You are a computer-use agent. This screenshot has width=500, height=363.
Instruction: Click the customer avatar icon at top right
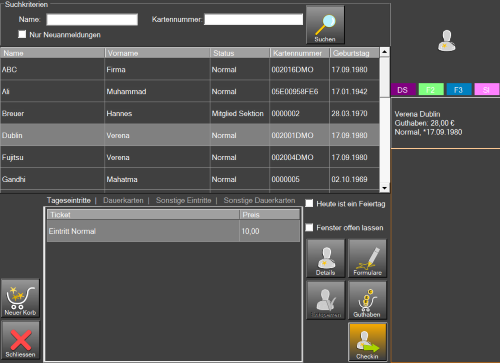pos(446,41)
